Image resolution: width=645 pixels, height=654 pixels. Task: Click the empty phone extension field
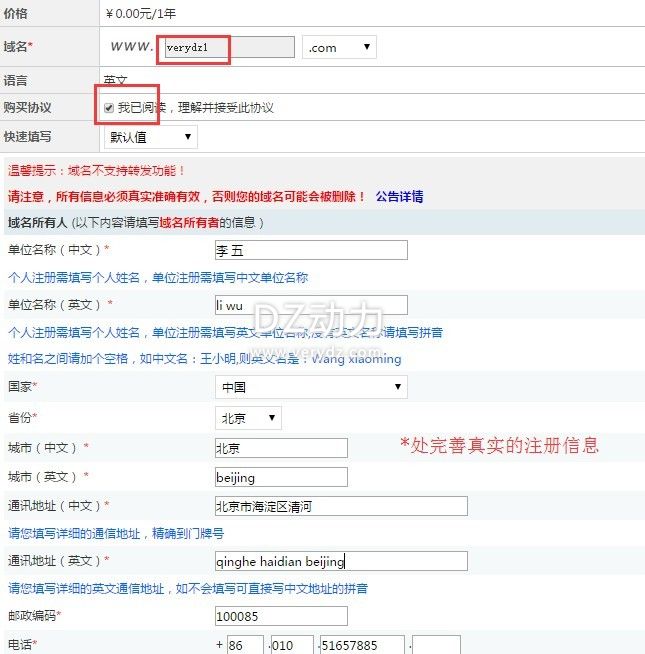point(438,645)
